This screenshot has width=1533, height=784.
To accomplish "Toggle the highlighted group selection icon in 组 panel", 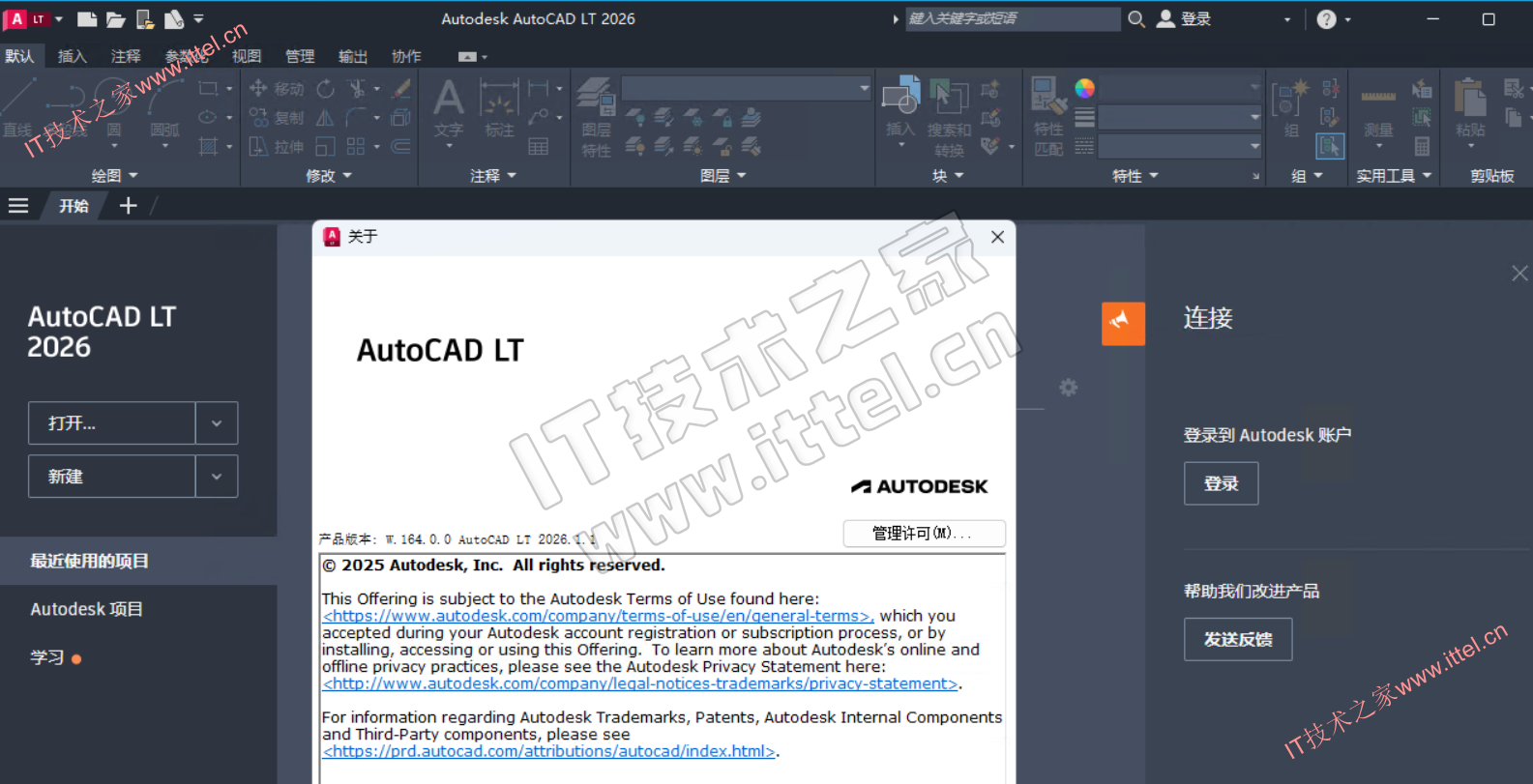I will click(x=1330, y=146).
